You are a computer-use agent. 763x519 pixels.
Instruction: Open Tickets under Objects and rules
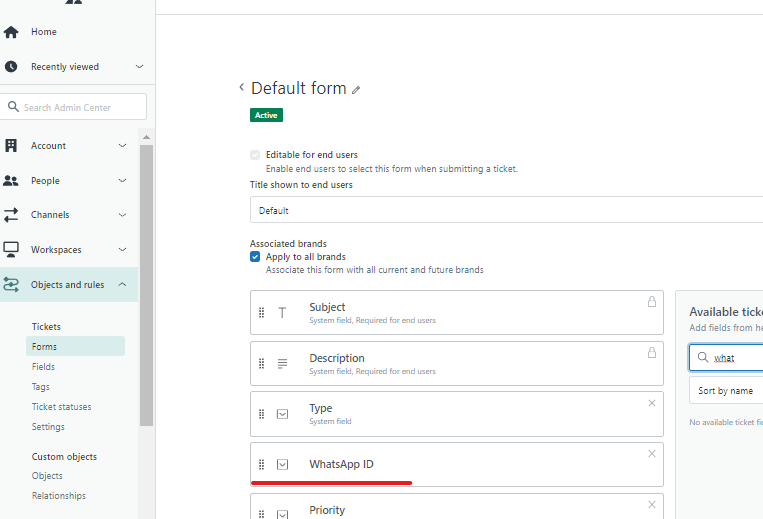(46, 327)
